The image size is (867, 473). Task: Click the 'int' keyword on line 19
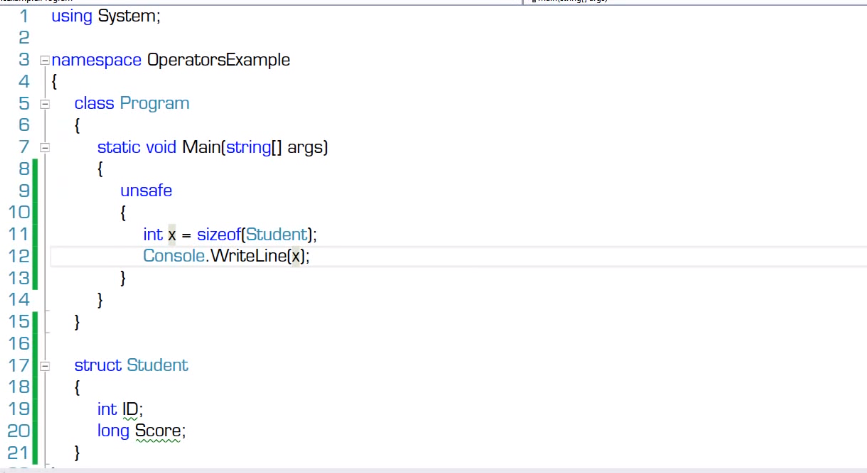107,409
